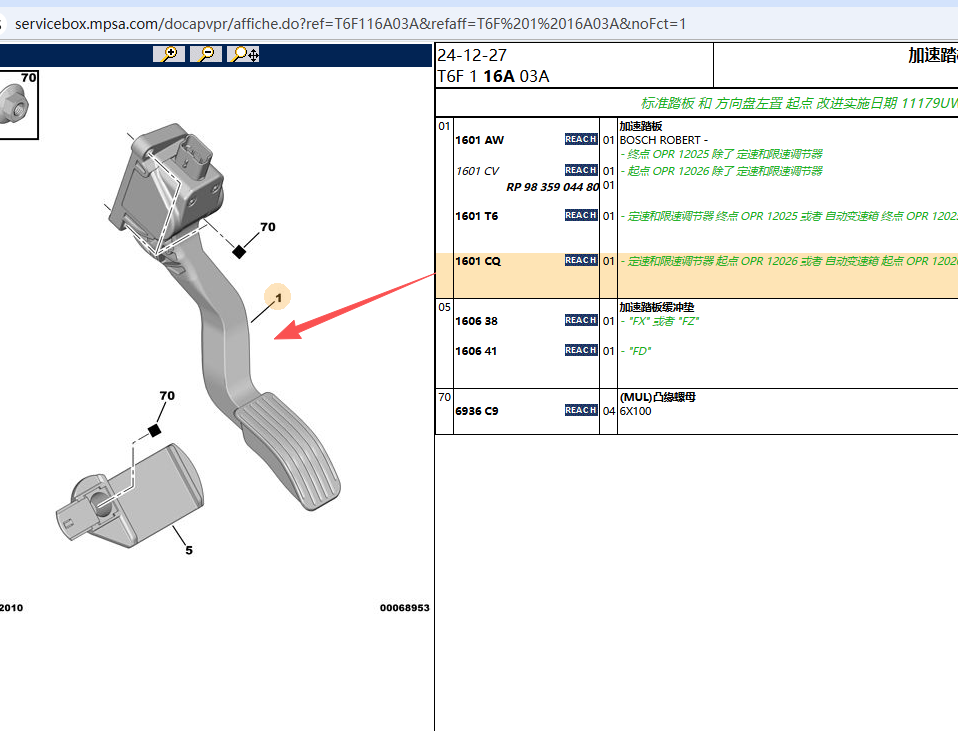Image resolution: width=958 pixels, height=735 pixels.
Task: Open REACH info for part 1601 T6
Action: point(581,216)
